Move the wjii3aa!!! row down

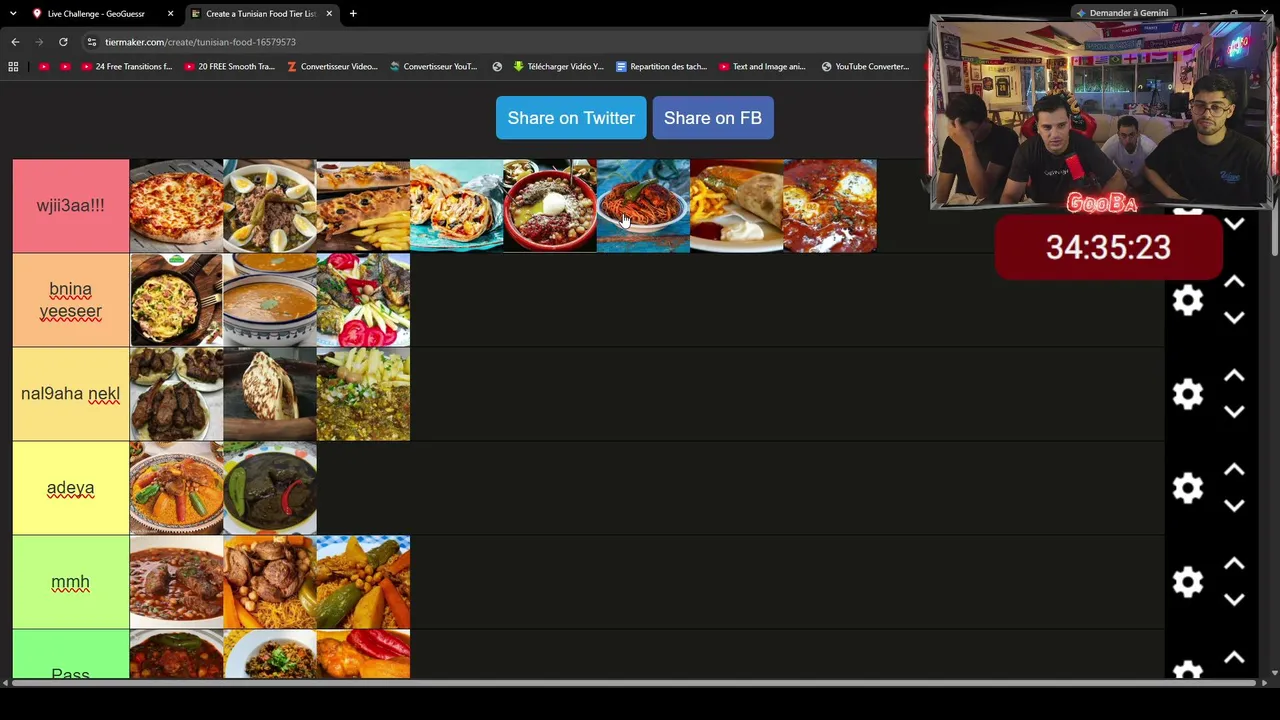[x=1234, y=224]
